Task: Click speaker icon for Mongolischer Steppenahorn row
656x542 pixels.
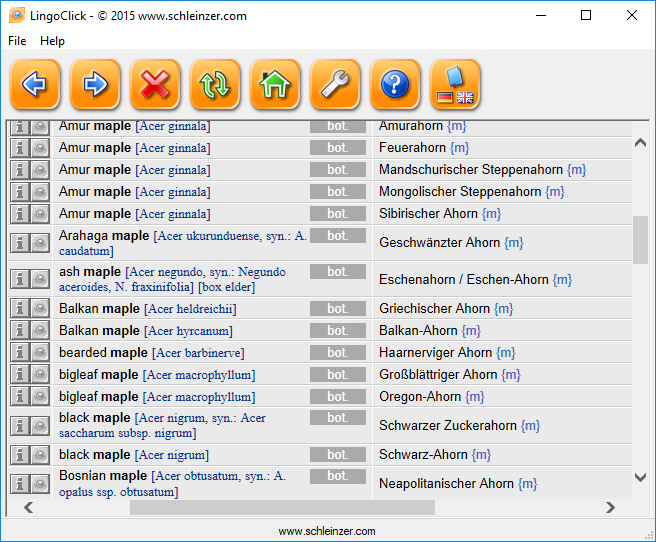Action: pyautogui.click(x=40, y=192)
